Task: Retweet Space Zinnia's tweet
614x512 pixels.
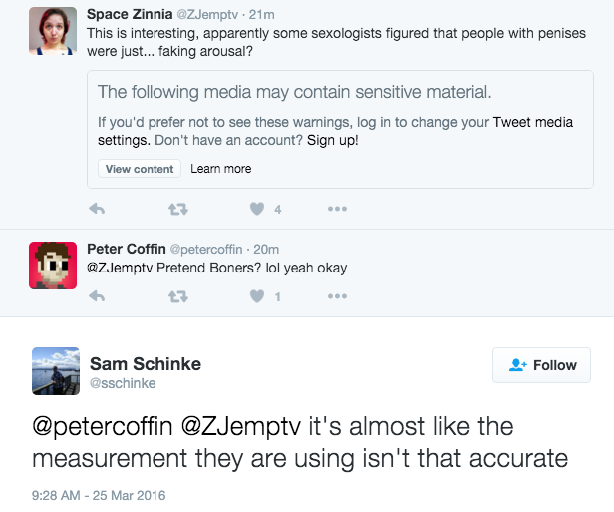Action: pos(178,209)
